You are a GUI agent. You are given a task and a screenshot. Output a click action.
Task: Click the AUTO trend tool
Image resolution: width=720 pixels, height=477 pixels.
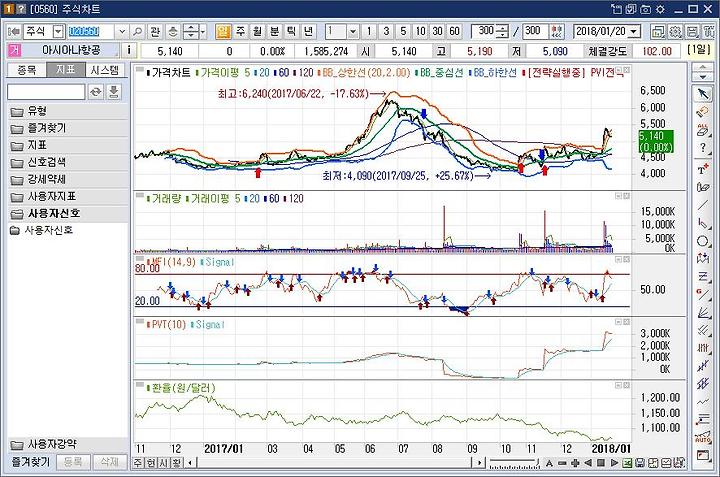703,437
